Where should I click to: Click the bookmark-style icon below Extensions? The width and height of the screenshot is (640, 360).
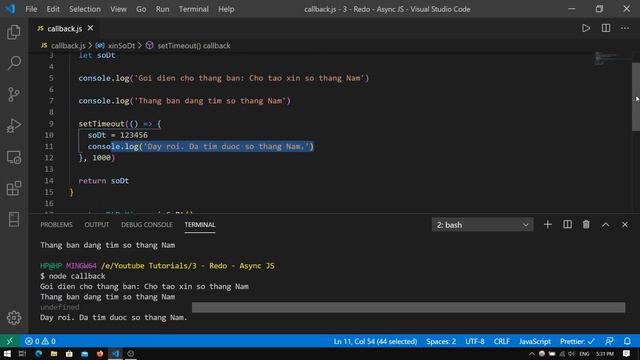14,219
